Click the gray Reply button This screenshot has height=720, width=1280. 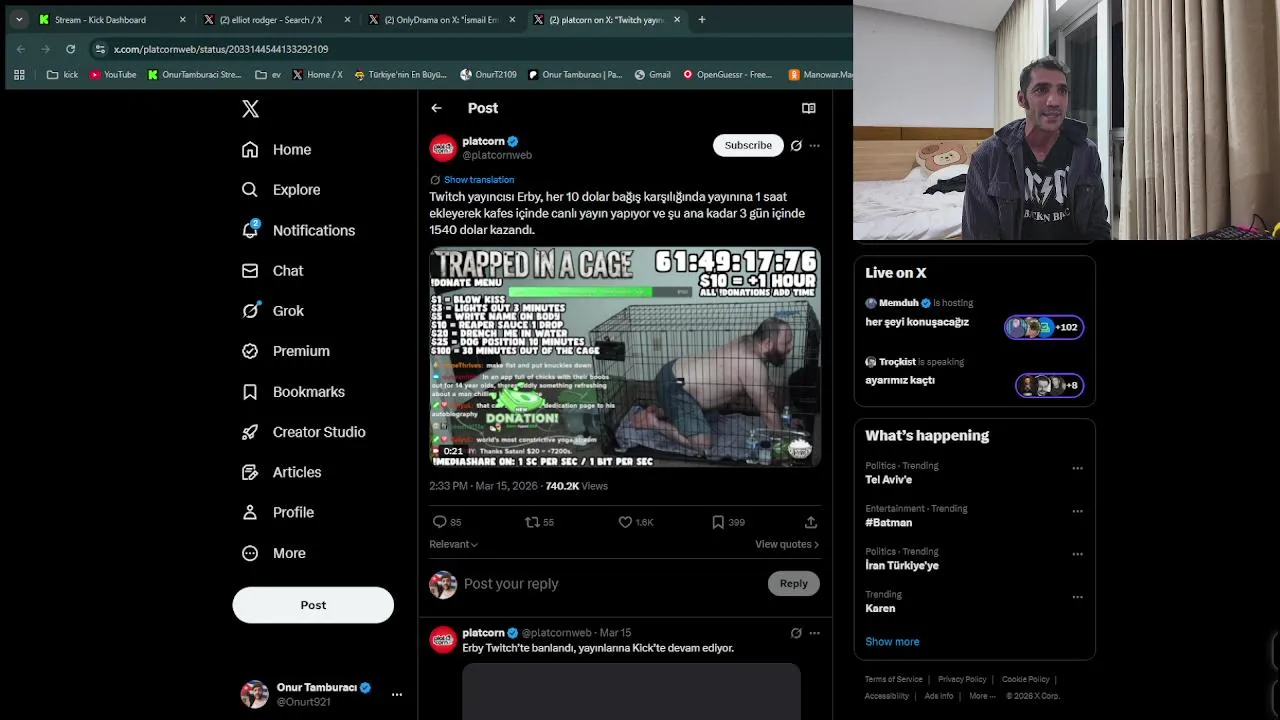(793, 583)
